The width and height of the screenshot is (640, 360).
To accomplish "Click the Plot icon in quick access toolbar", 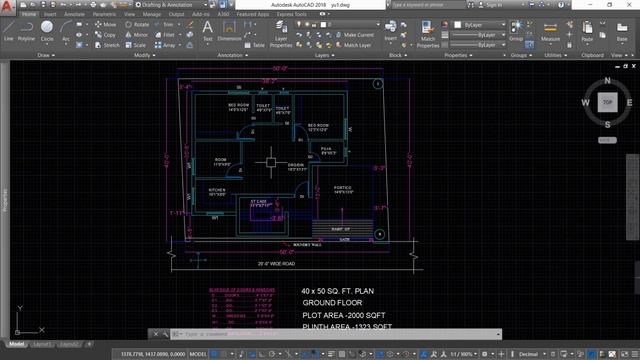I will [x=93, y=5].
